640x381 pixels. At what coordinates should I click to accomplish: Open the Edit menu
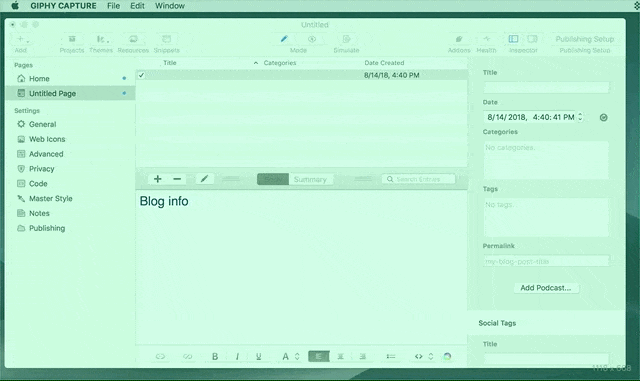click(137, 6)
